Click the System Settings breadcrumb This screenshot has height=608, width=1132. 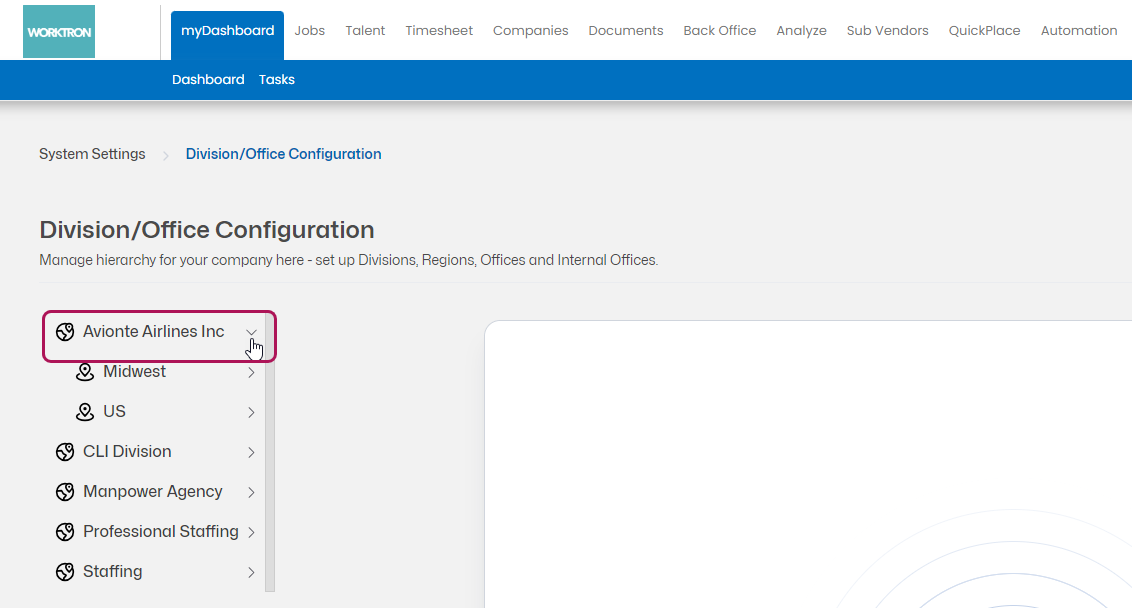(92, 154)
